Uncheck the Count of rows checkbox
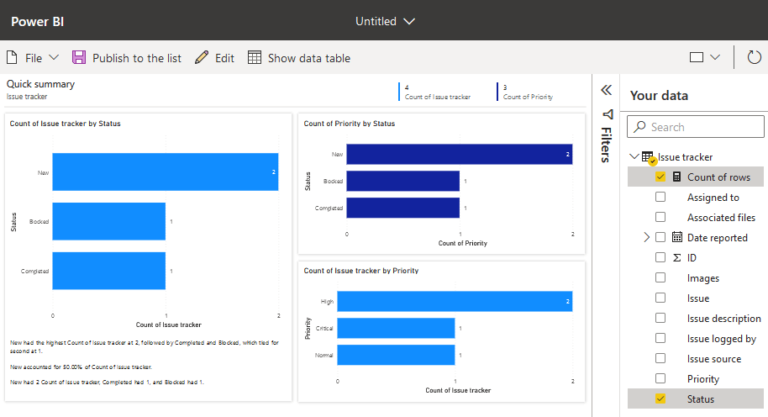Viewport: 768px width, 417px height. pos(660,177)
